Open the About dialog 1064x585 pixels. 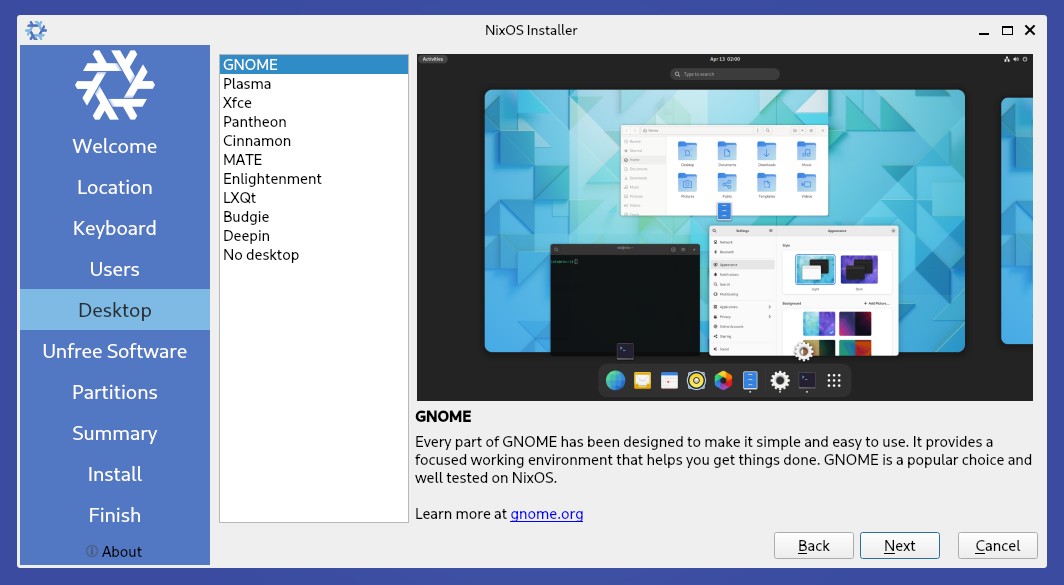pyautogui.click(x=114, y=551)
